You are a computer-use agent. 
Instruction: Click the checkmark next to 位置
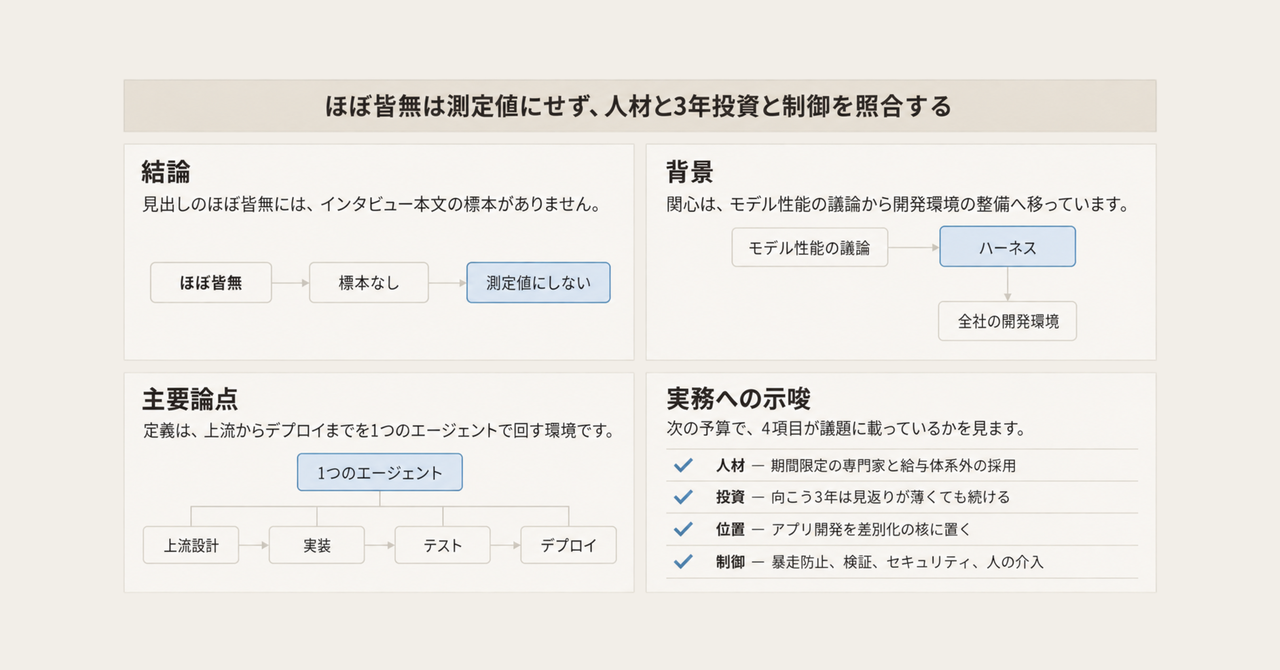point(684,529)
